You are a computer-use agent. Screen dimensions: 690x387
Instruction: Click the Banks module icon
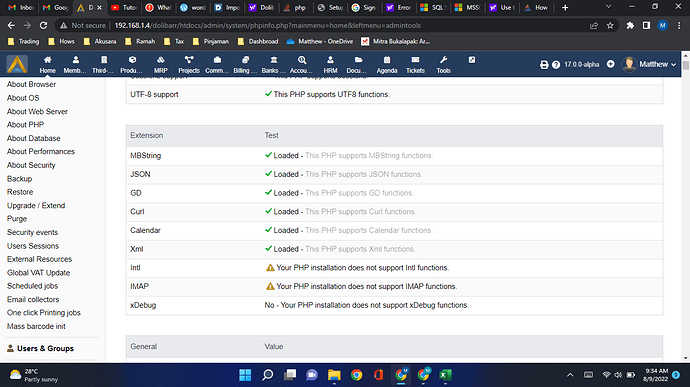coord(274,60)
